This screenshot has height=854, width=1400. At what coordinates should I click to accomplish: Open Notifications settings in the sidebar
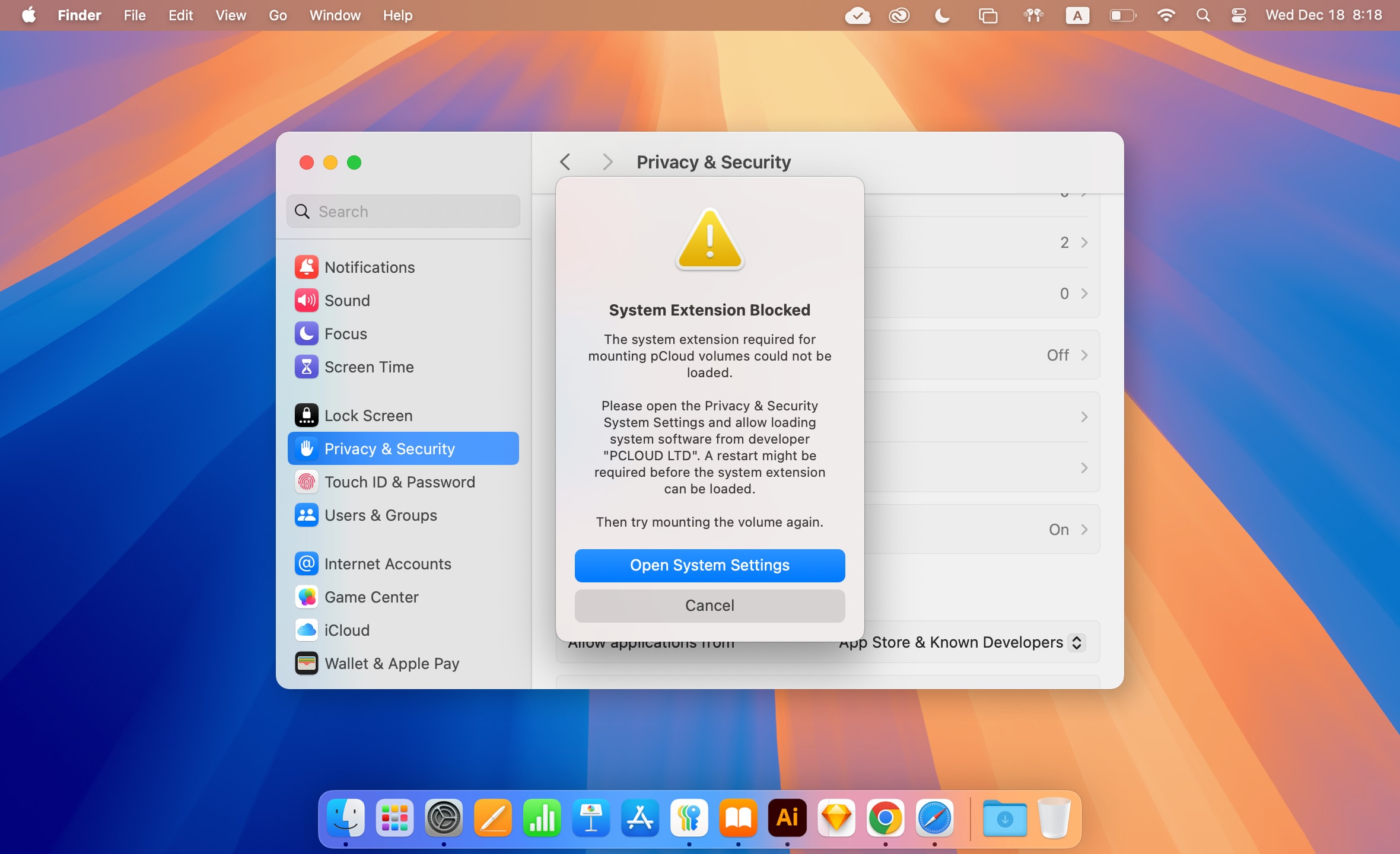pyautogui.click(x=370, y=267)
